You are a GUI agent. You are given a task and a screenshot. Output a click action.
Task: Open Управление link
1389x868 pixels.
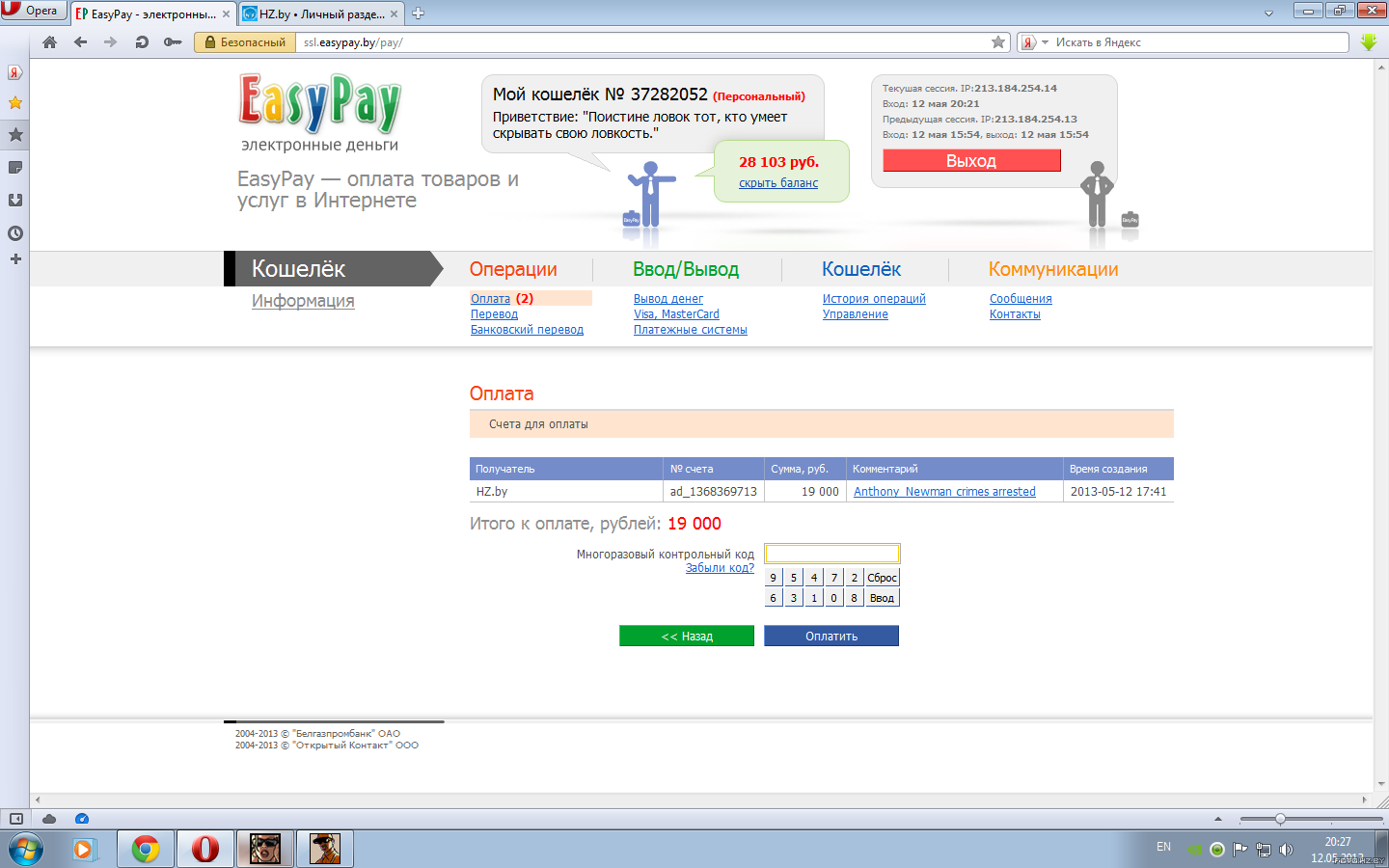[856, 314]
